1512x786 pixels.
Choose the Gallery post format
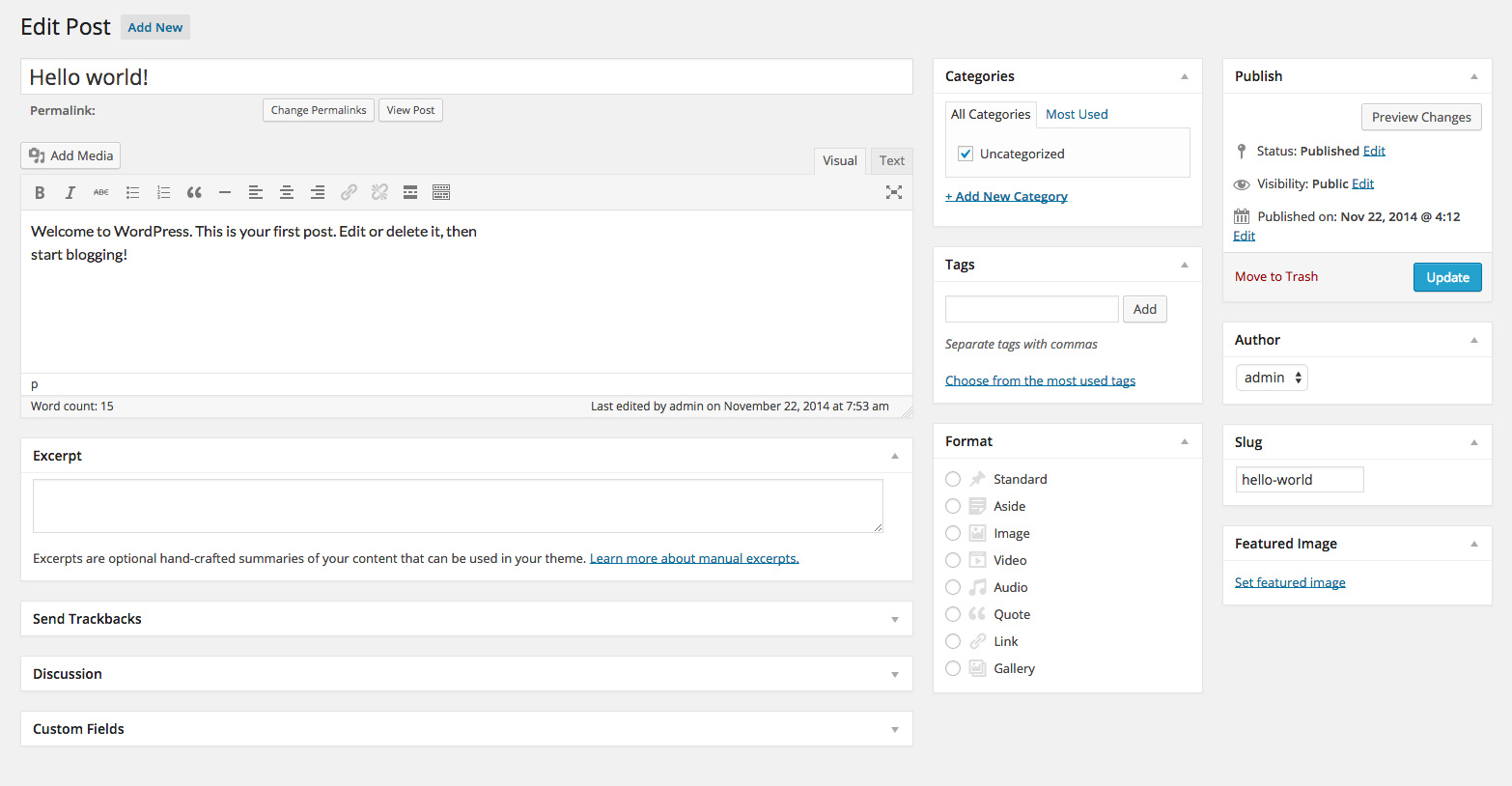(953, 668)
